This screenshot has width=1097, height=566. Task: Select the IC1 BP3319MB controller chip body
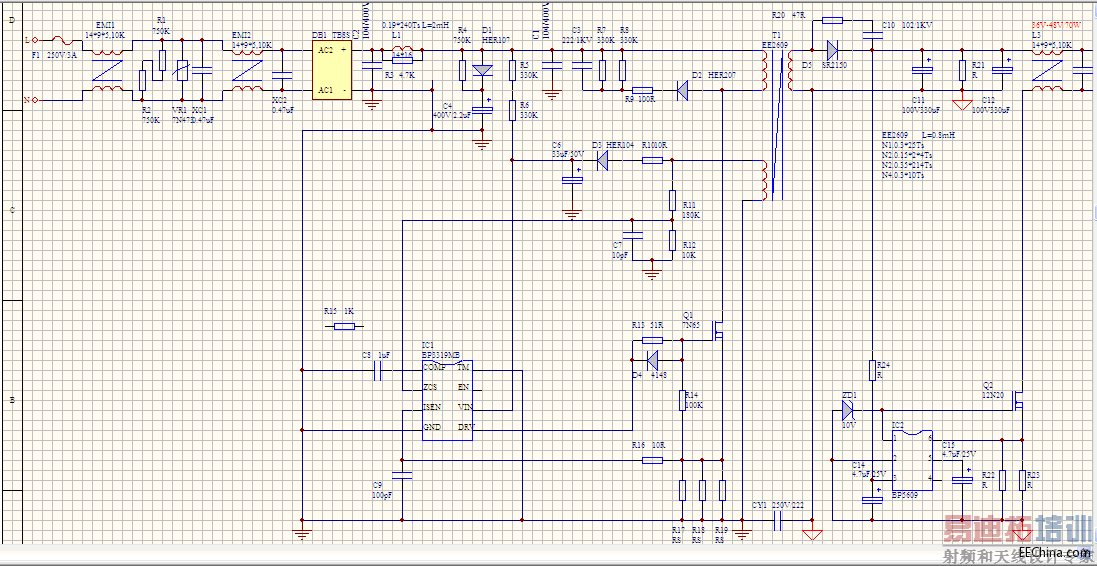446,400
